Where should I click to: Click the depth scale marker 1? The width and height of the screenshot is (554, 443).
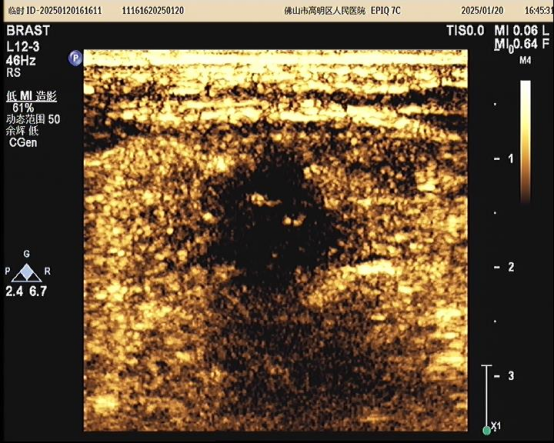[511, 159]
